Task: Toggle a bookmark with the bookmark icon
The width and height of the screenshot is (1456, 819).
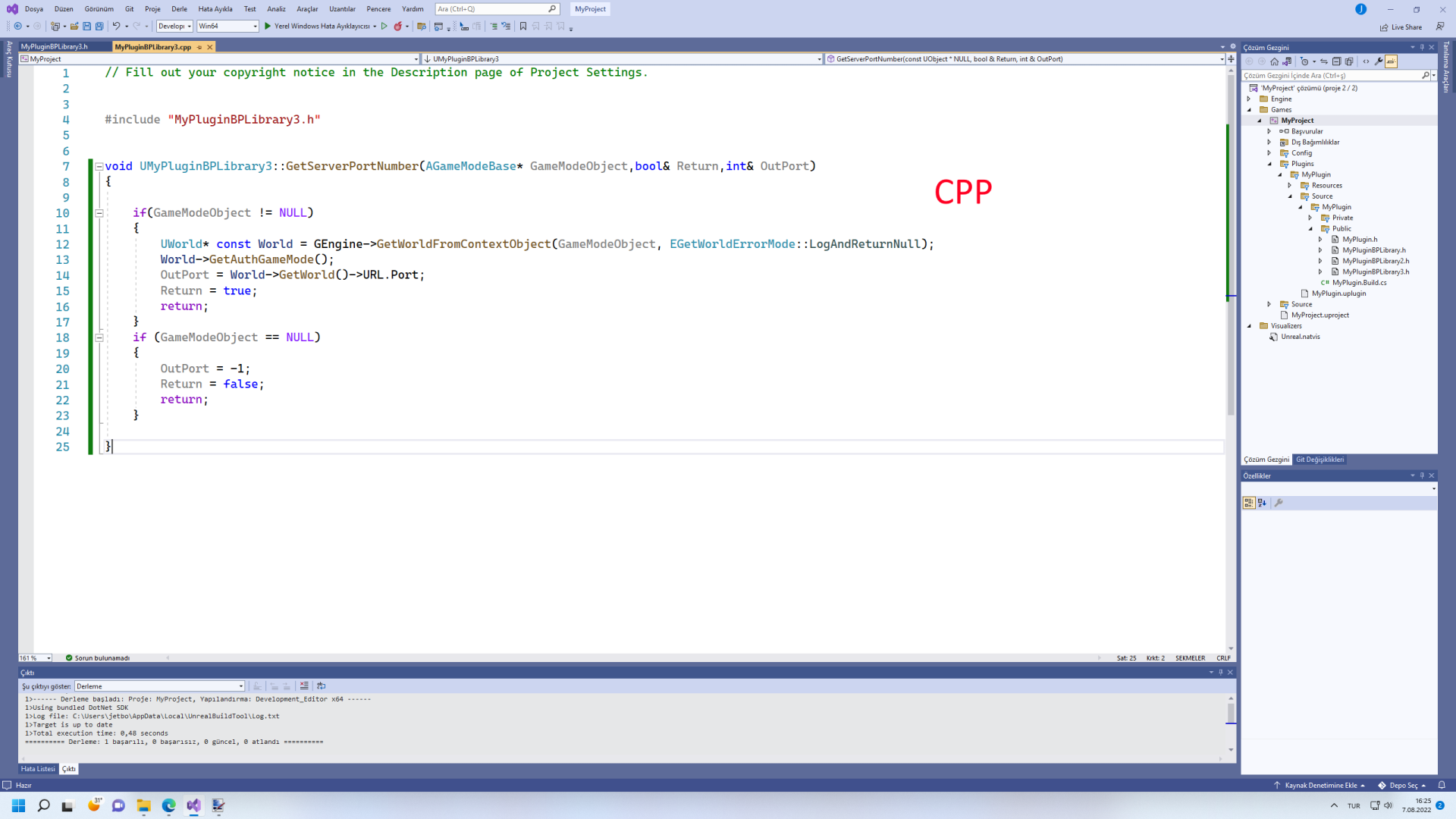Action: pyautogui.click(x=522, y=26)
